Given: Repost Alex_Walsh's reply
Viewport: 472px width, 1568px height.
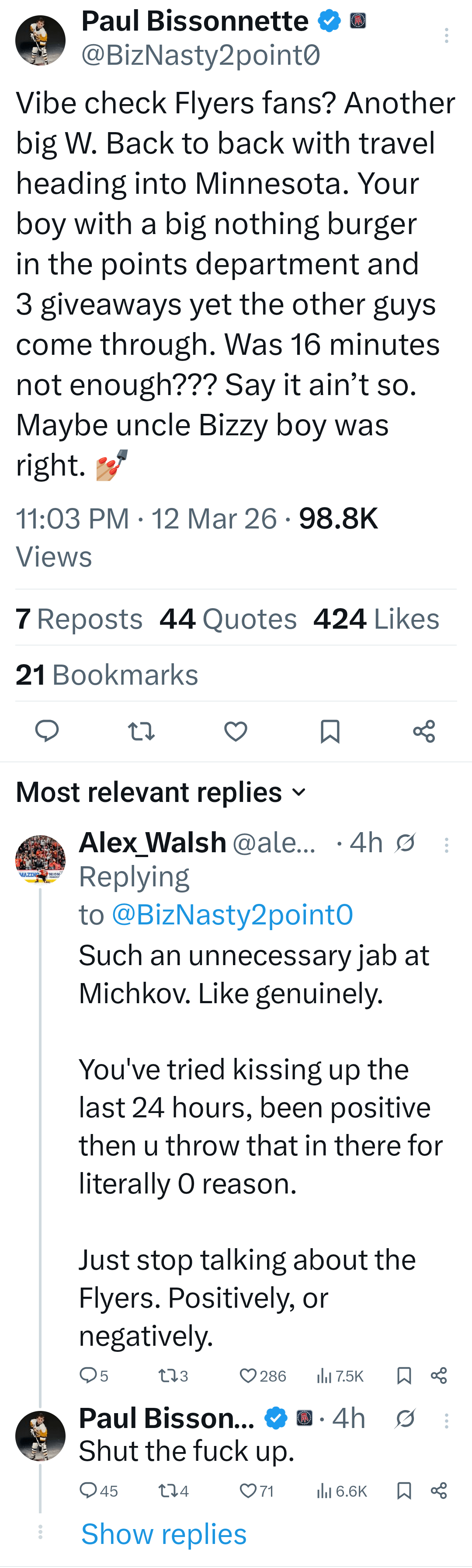Looking at the screenshot, I should [x=166, y=1376].
